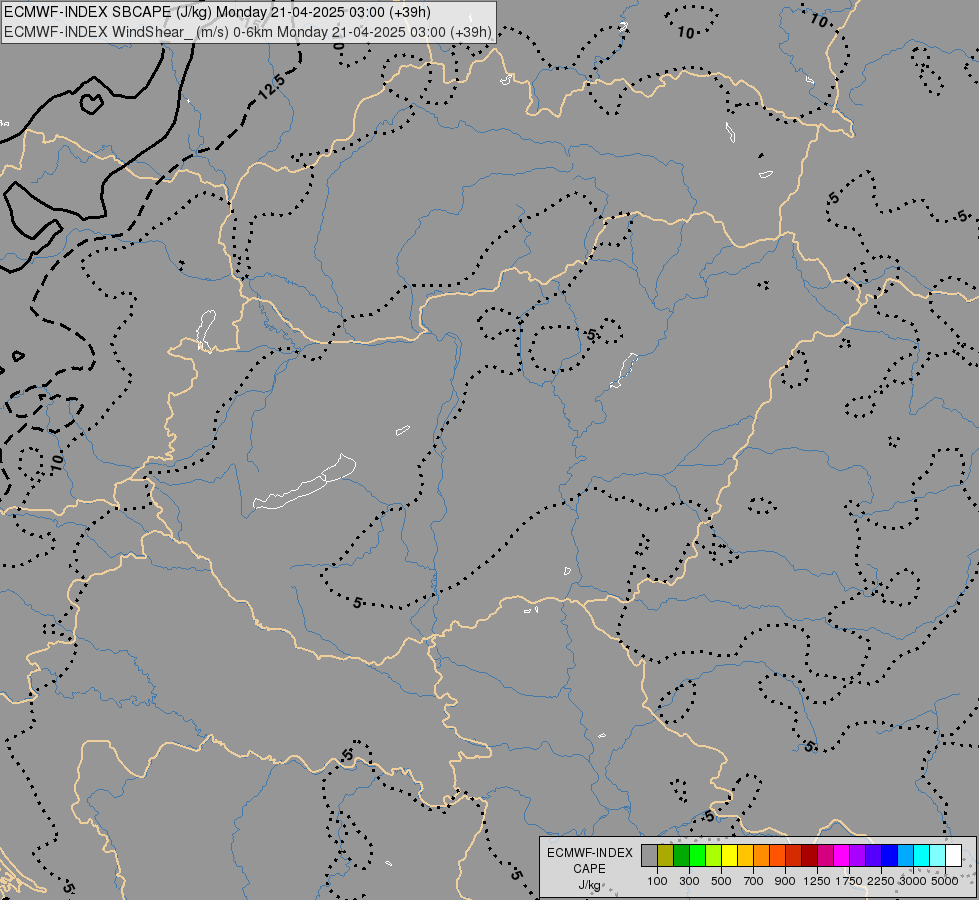Click the '12.5' dashed wind shear contour label

pos(272,87)
